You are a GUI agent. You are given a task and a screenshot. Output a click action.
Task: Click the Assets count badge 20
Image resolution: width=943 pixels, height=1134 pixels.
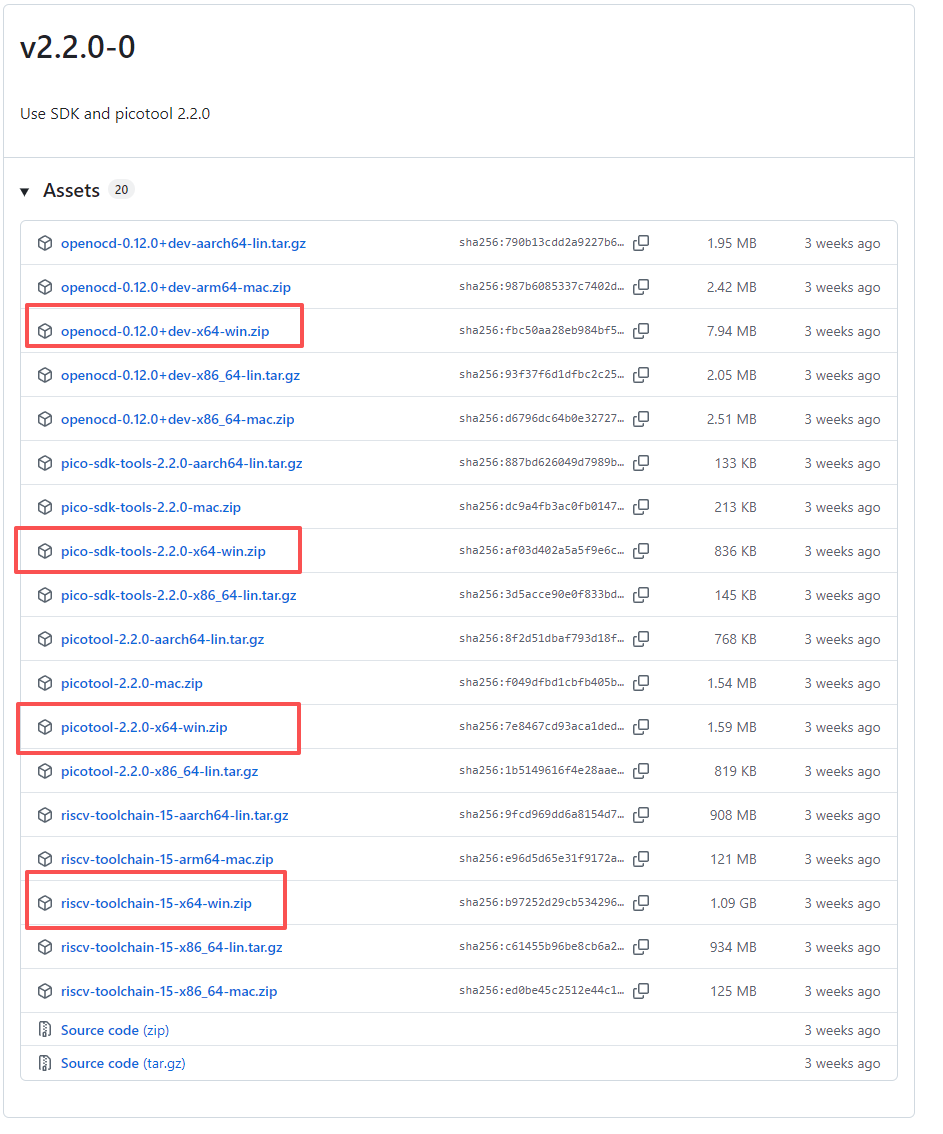coord(121,189)
